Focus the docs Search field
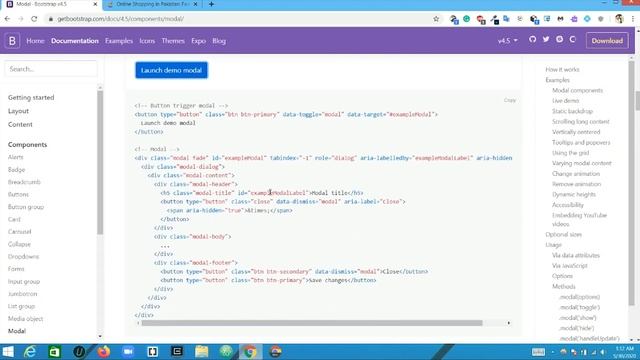Viewport: 640px width, 360px height. [x=51, y=69]
